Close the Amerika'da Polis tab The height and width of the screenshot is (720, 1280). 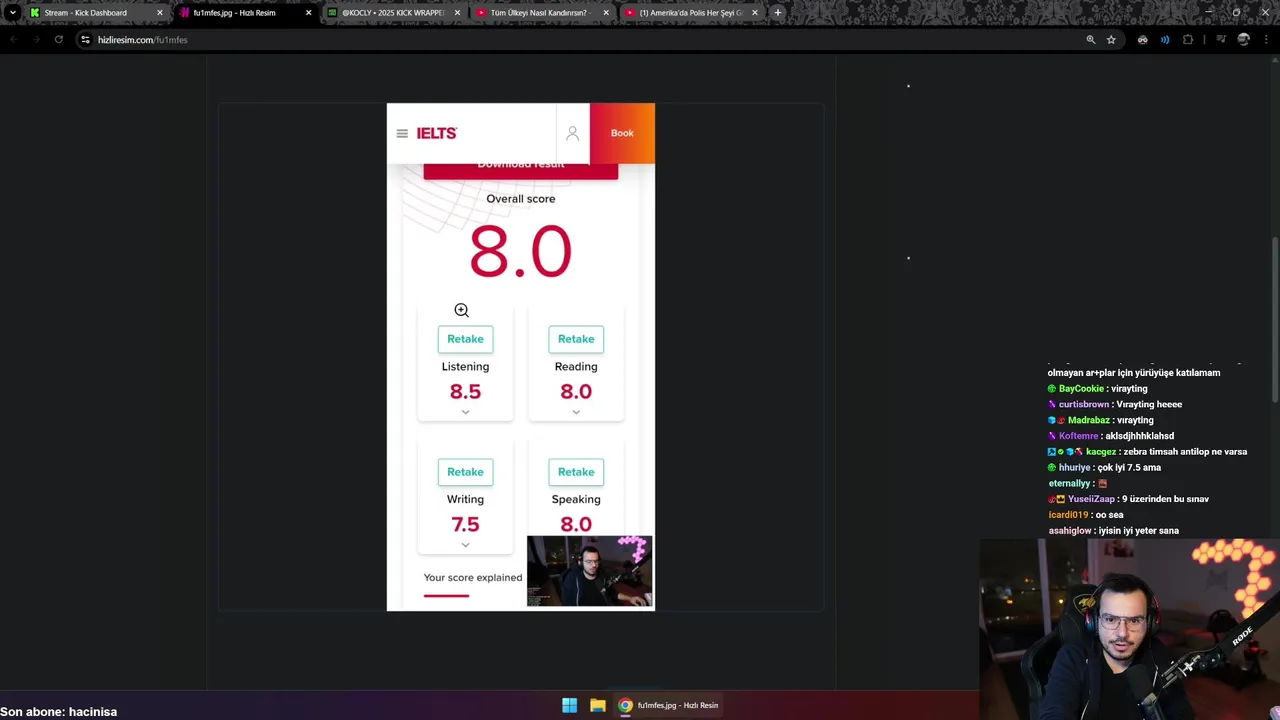pyautogui.click(x=754, y=13)
